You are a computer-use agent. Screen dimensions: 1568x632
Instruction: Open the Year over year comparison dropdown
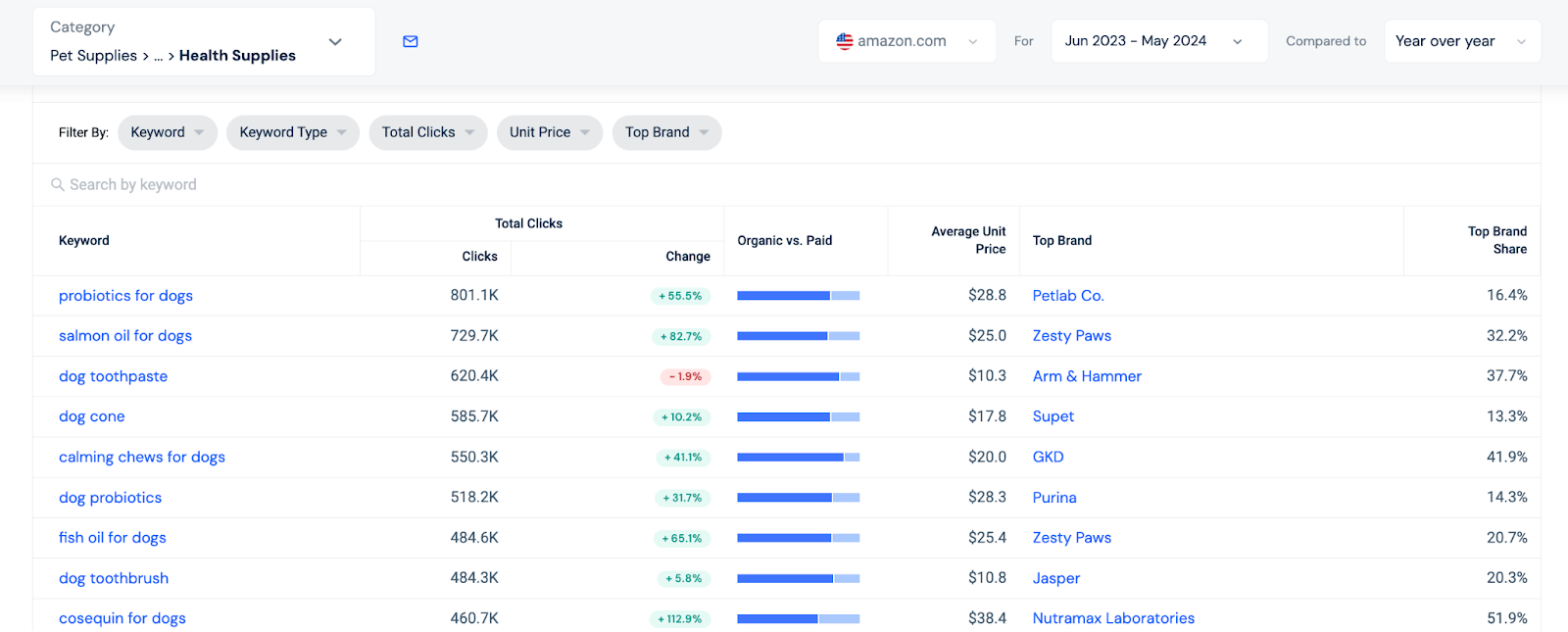[1461, 41]
